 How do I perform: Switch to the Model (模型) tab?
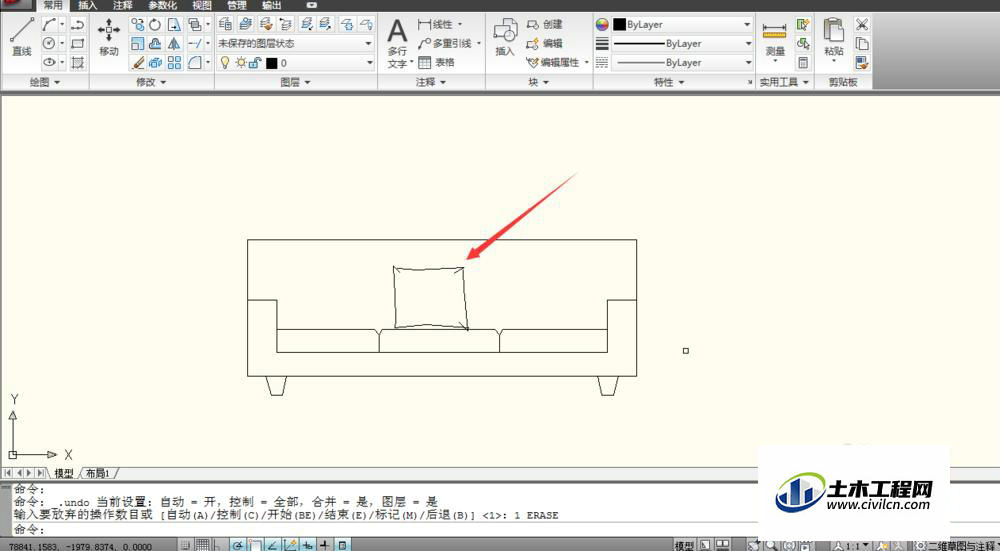(x=64, y=473)
